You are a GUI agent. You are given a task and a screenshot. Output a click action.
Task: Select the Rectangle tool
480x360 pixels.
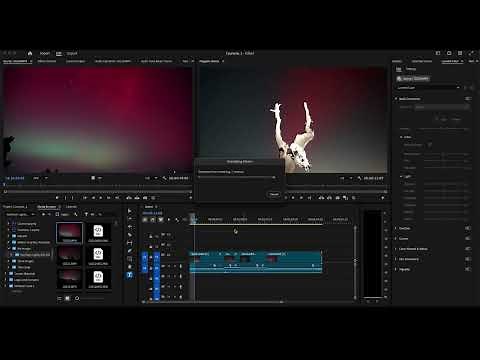[130, 259]
